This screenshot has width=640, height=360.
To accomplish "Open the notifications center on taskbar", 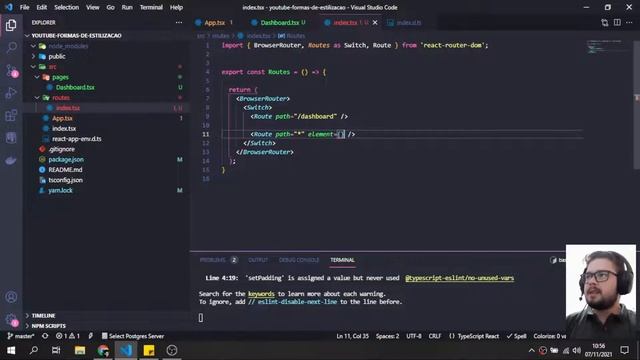I will (x=624, y=350).
